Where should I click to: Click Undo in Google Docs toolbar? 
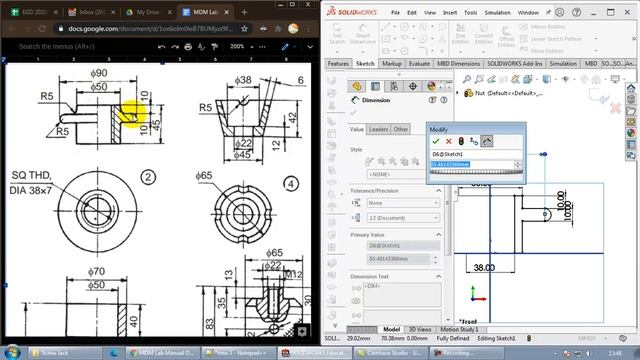tap(162, 47)
